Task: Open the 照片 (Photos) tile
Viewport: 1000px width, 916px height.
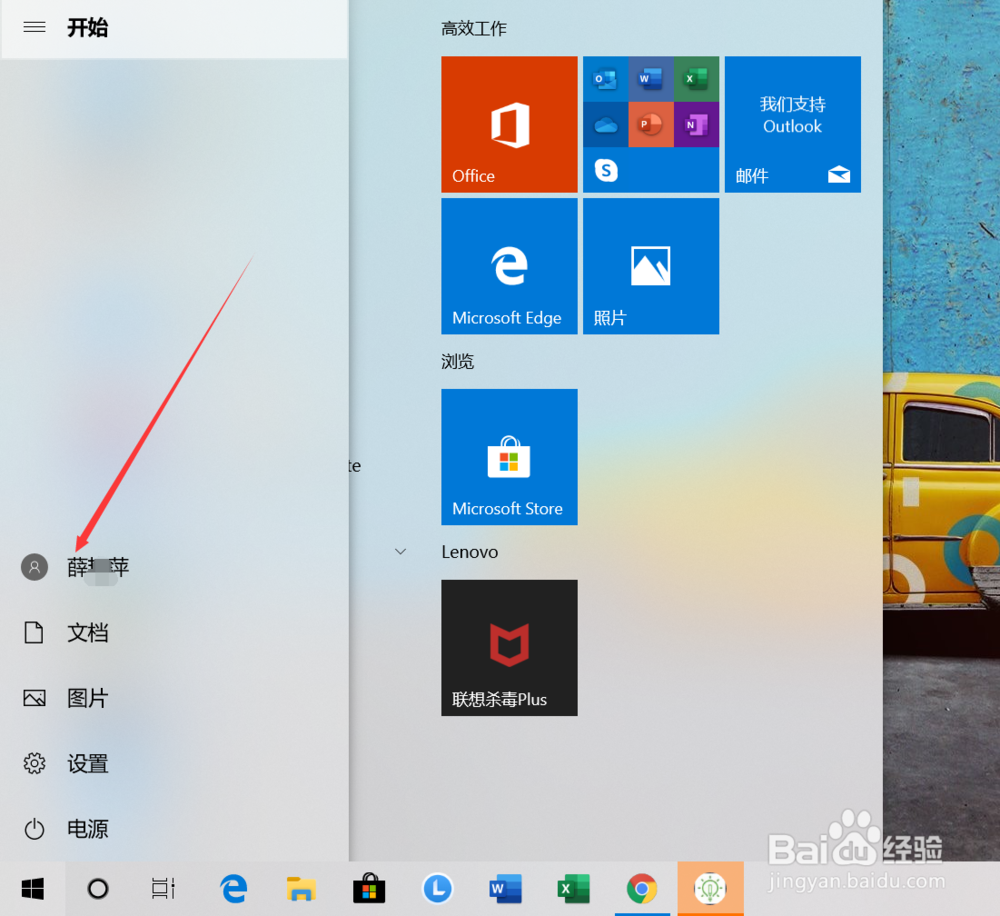Action: (651, 266)
